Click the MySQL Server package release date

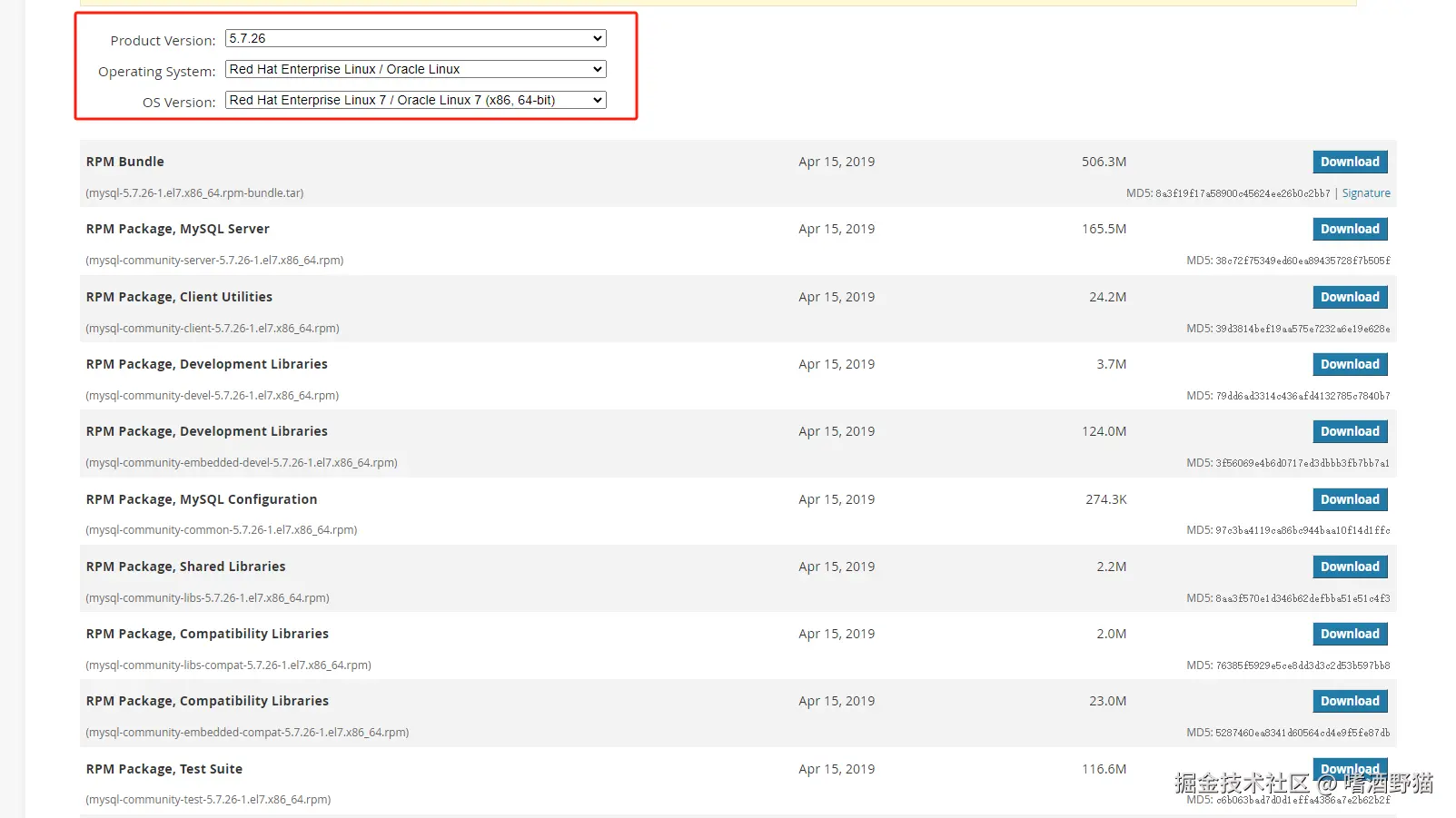837,229
